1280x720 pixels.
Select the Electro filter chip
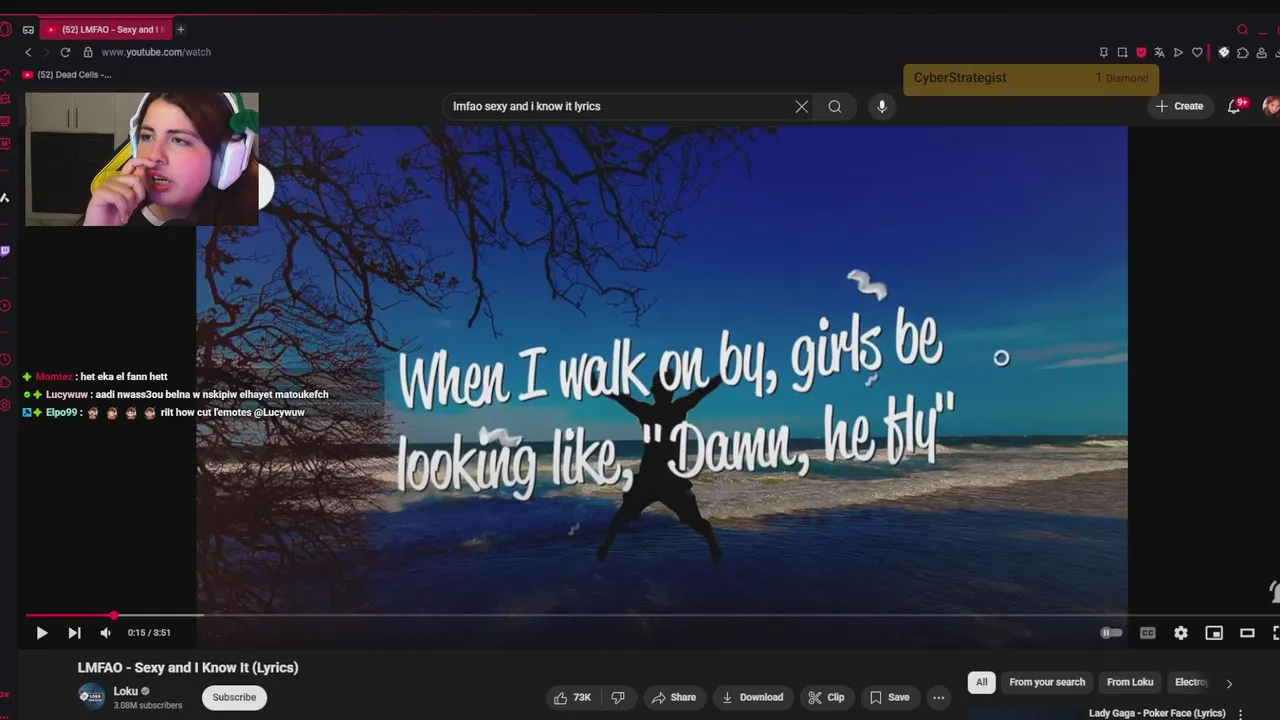(1191, 682)
